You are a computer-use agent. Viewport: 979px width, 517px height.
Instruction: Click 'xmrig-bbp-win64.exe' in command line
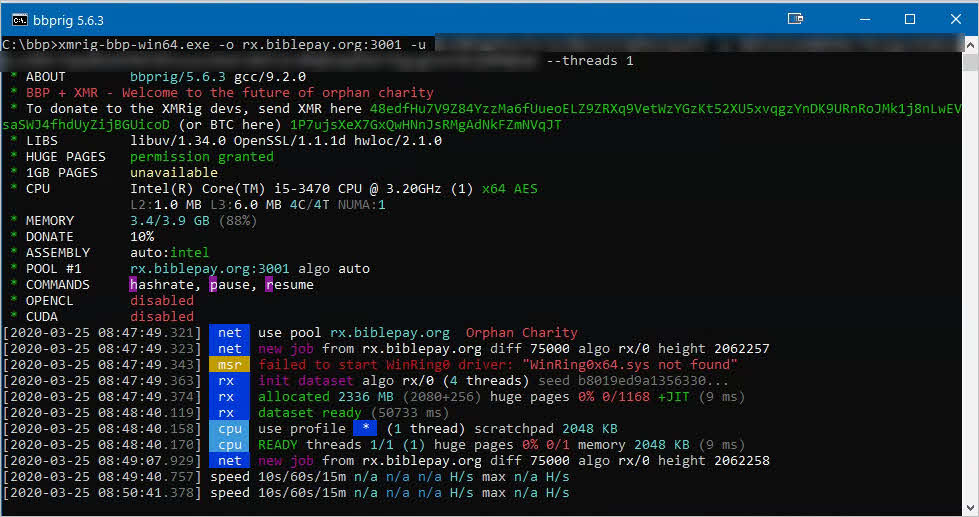[134, 45]
